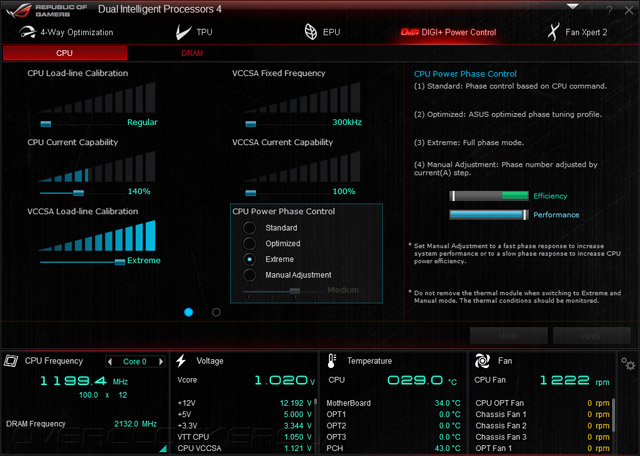Adjust VCCSA Current Capability slider handle
The image size is (640, 456).
tap(251, 193)
